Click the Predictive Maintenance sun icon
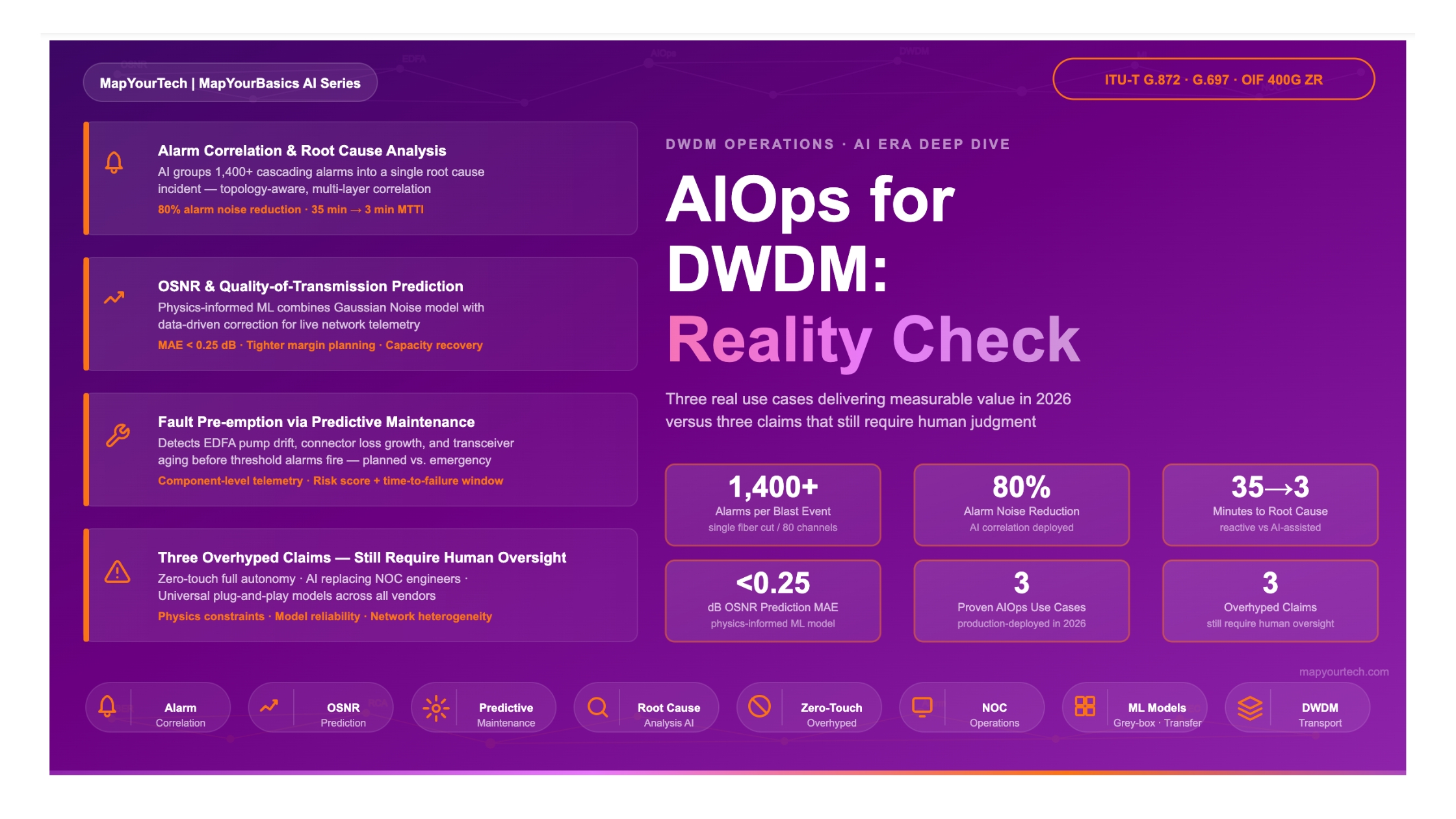Image resolution: width=1456 pixels, height=819 pixels. coord(435,707)
